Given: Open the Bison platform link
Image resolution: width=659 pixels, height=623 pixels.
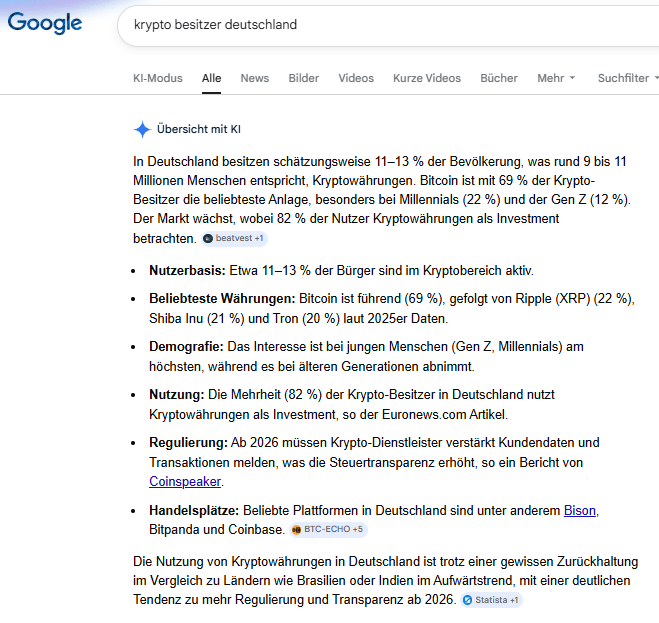Looking at the screenshot, I should pyautogui.click(x=580, y=510).
